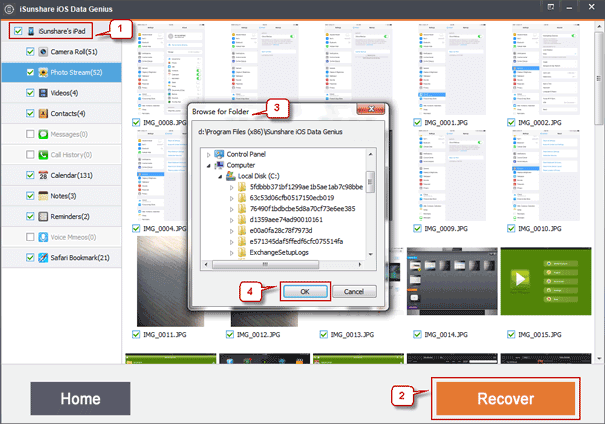The image size is (605, 424).
Task: Select the e00a0fa28c78f7973d folder name
Action: (281, 230)
